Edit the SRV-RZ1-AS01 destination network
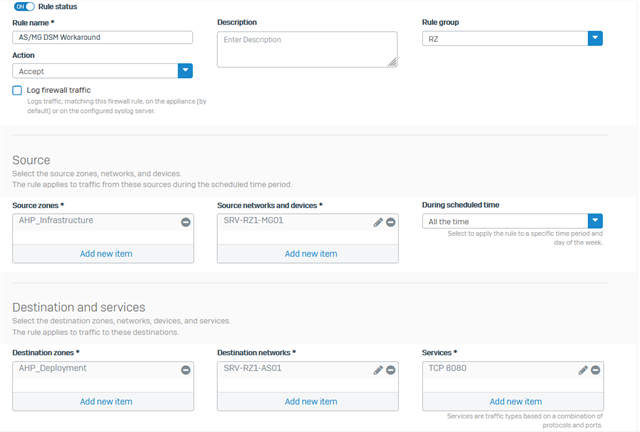 (x=378, y=370)
